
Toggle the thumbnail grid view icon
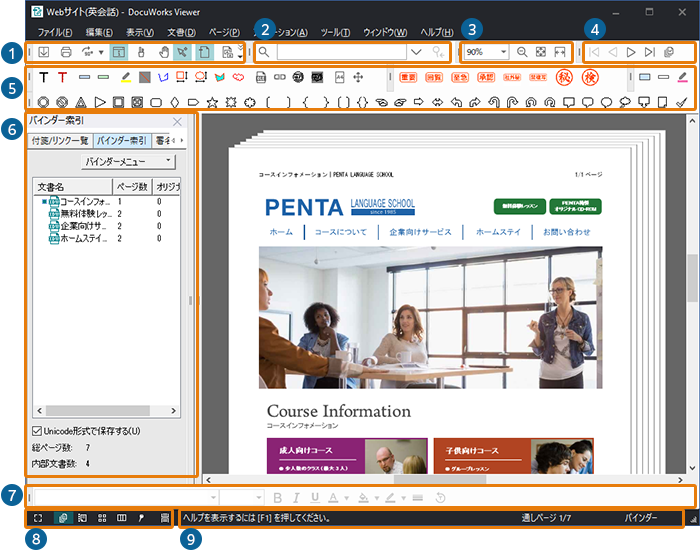(x=102, y=518)
